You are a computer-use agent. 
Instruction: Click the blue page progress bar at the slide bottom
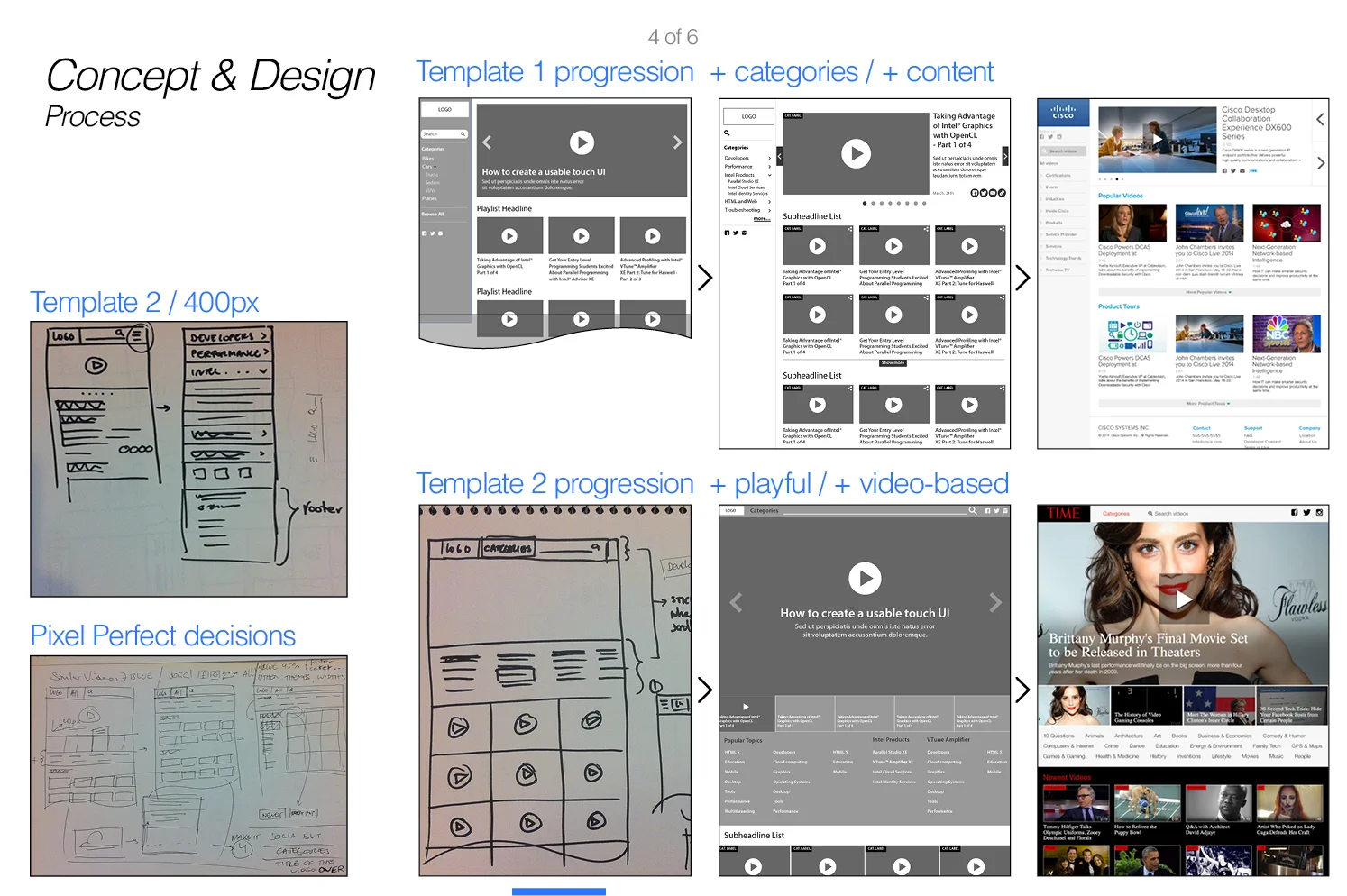point(559,891)
